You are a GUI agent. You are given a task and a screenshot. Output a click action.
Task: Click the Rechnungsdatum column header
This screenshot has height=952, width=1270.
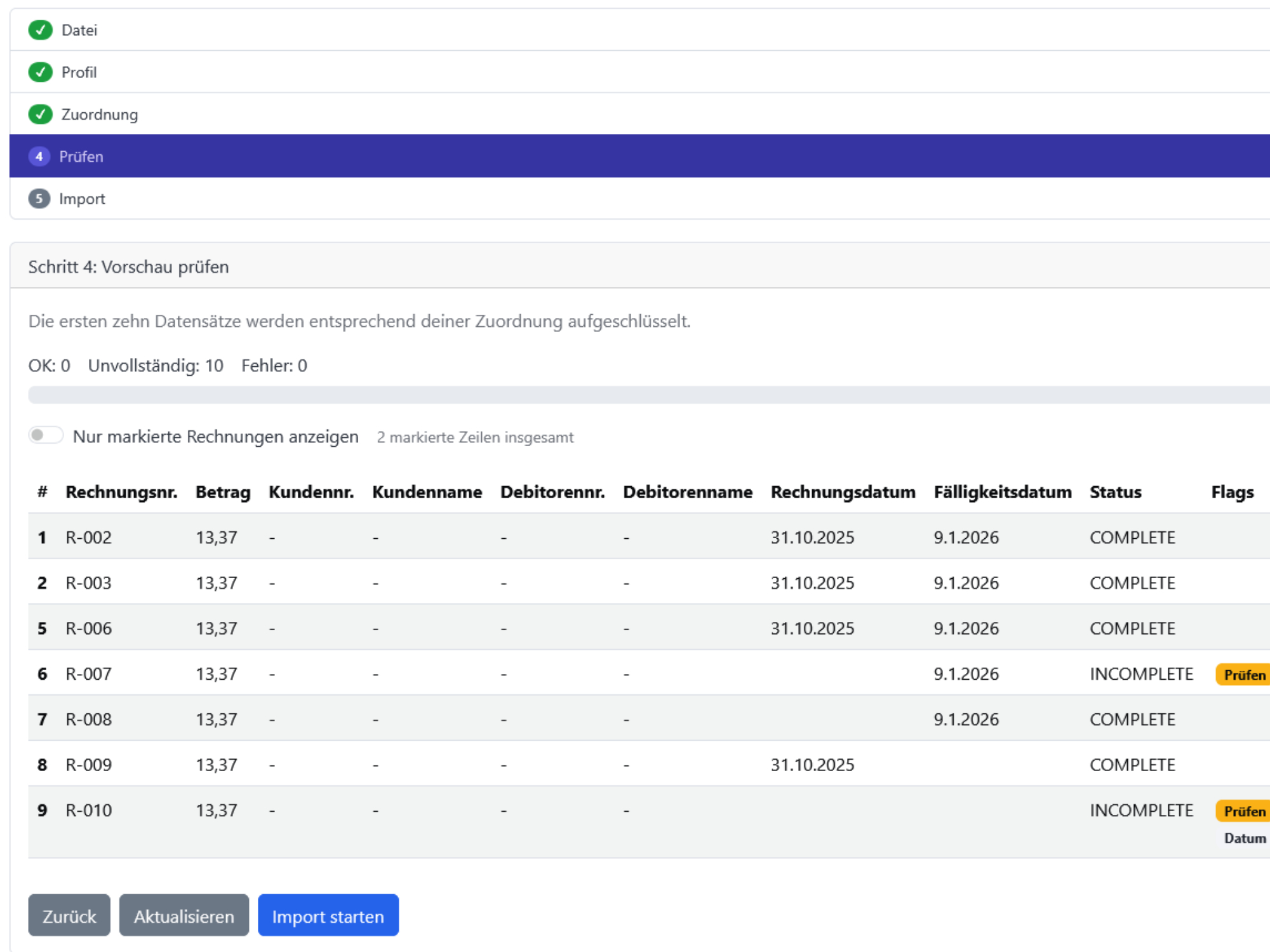[x=843, y=492]
